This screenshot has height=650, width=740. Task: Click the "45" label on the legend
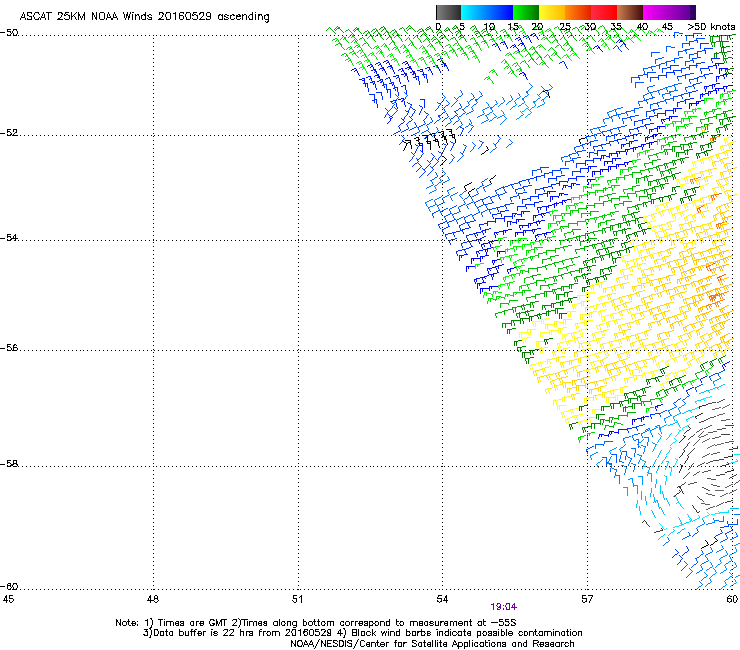tap(667, 27)
